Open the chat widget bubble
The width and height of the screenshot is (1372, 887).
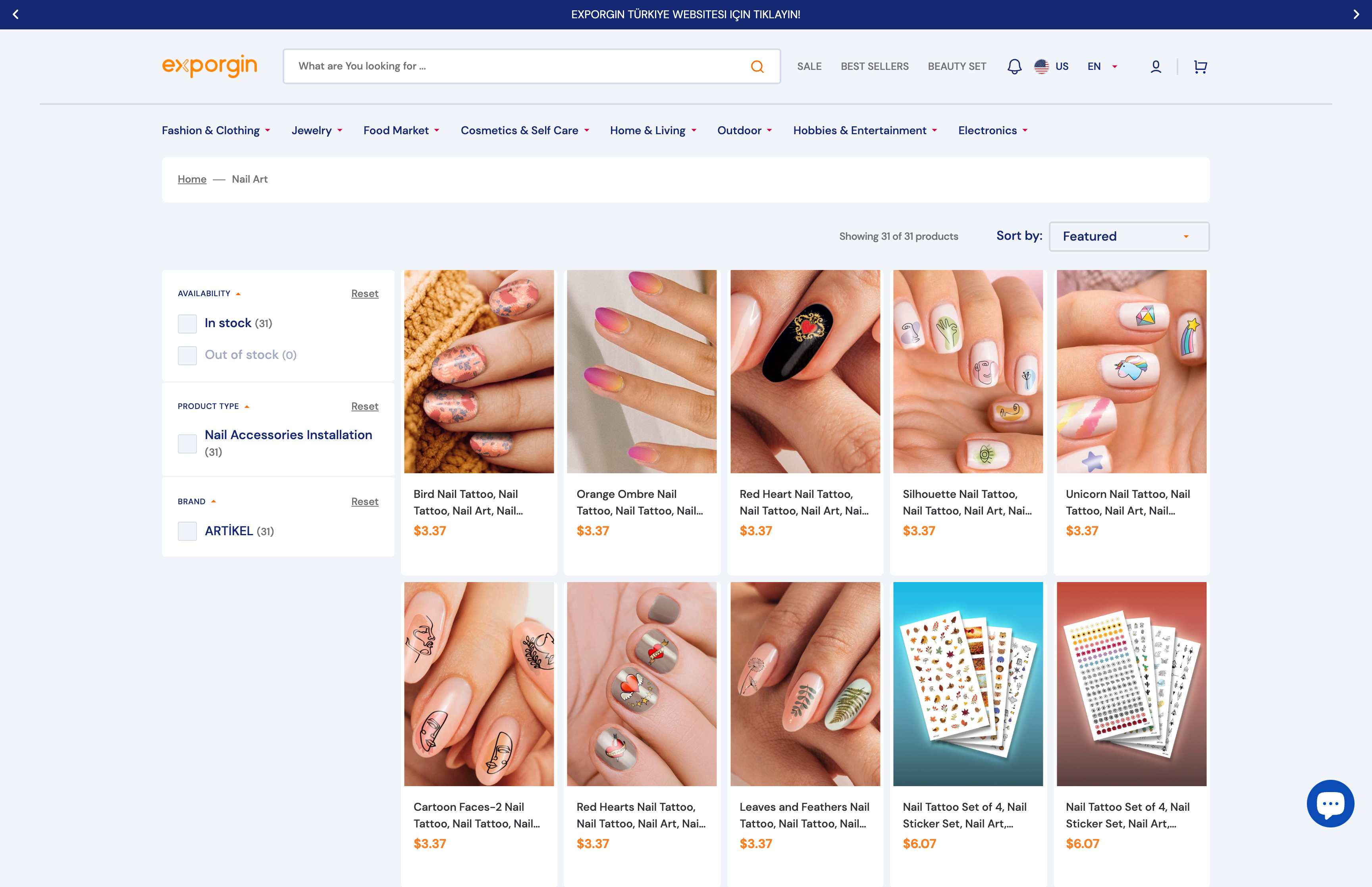(1331, 803)
